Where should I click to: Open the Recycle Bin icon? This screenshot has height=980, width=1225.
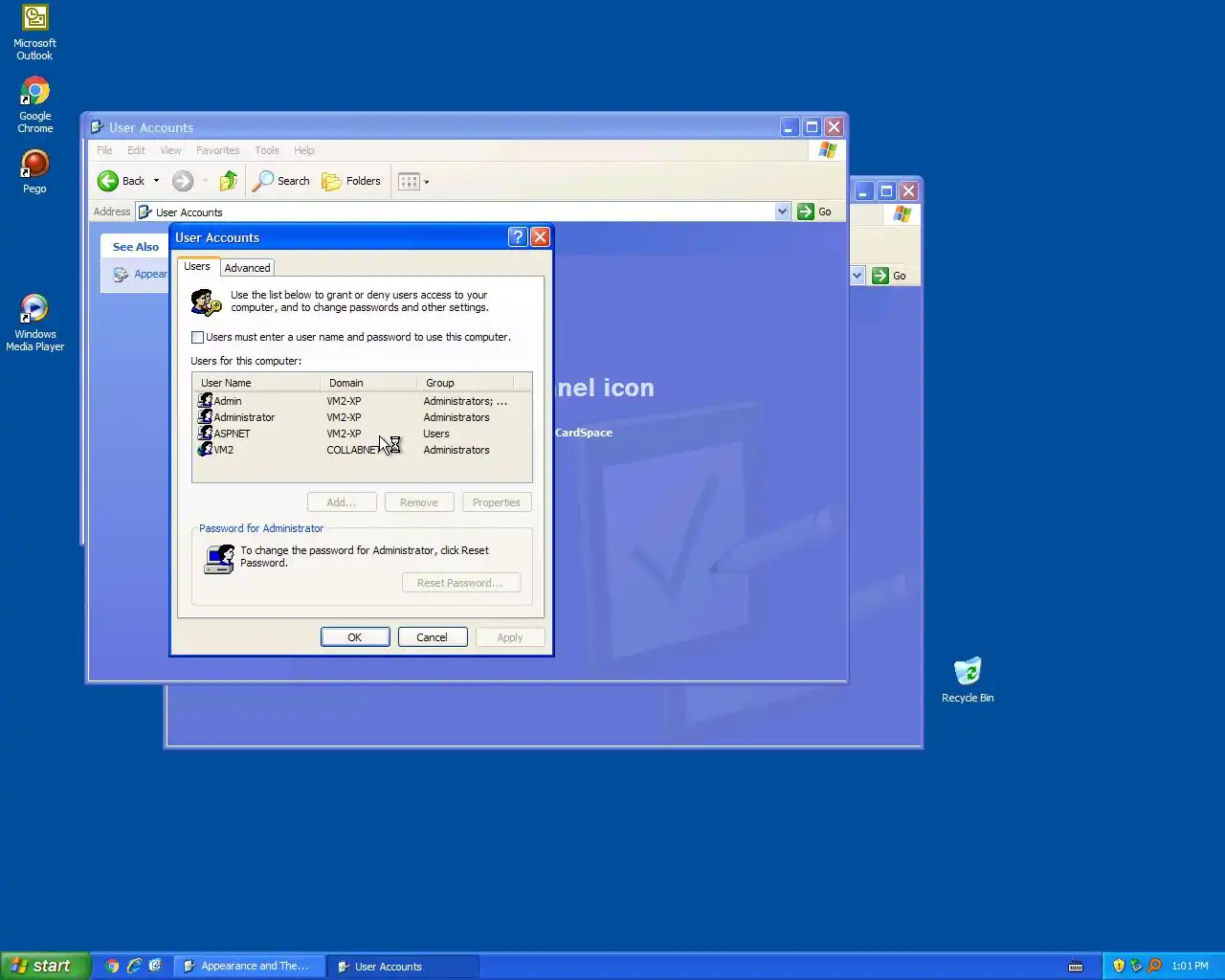[x=968, y=680]
